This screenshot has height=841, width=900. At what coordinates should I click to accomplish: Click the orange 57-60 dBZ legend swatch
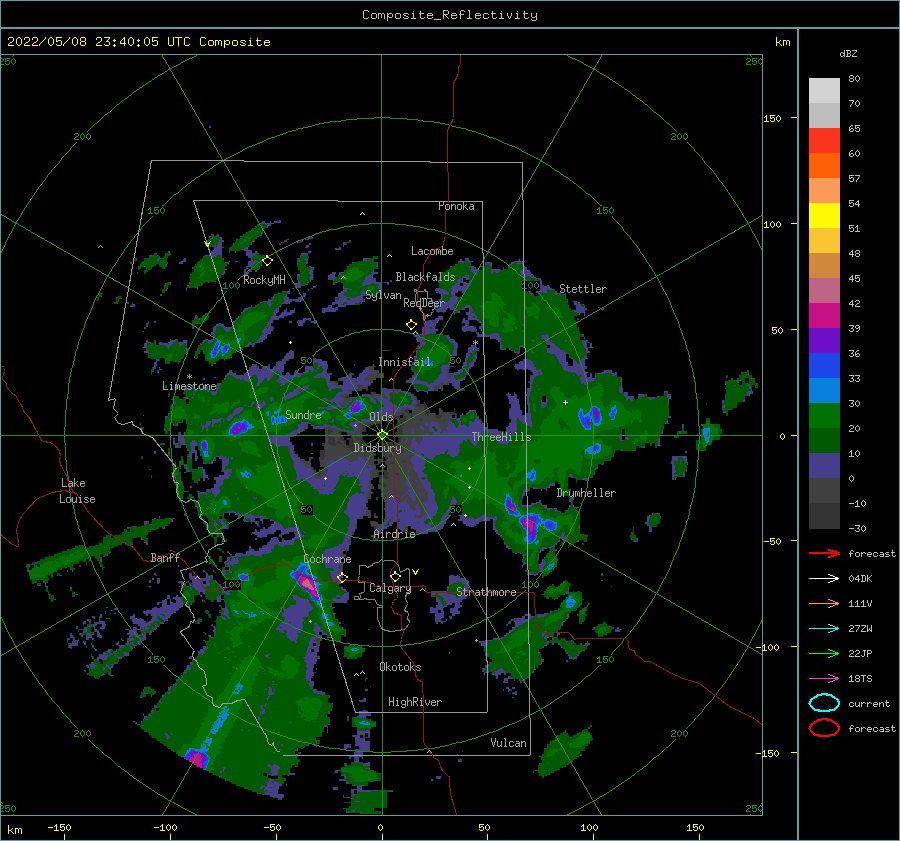[x=824, y=166]
